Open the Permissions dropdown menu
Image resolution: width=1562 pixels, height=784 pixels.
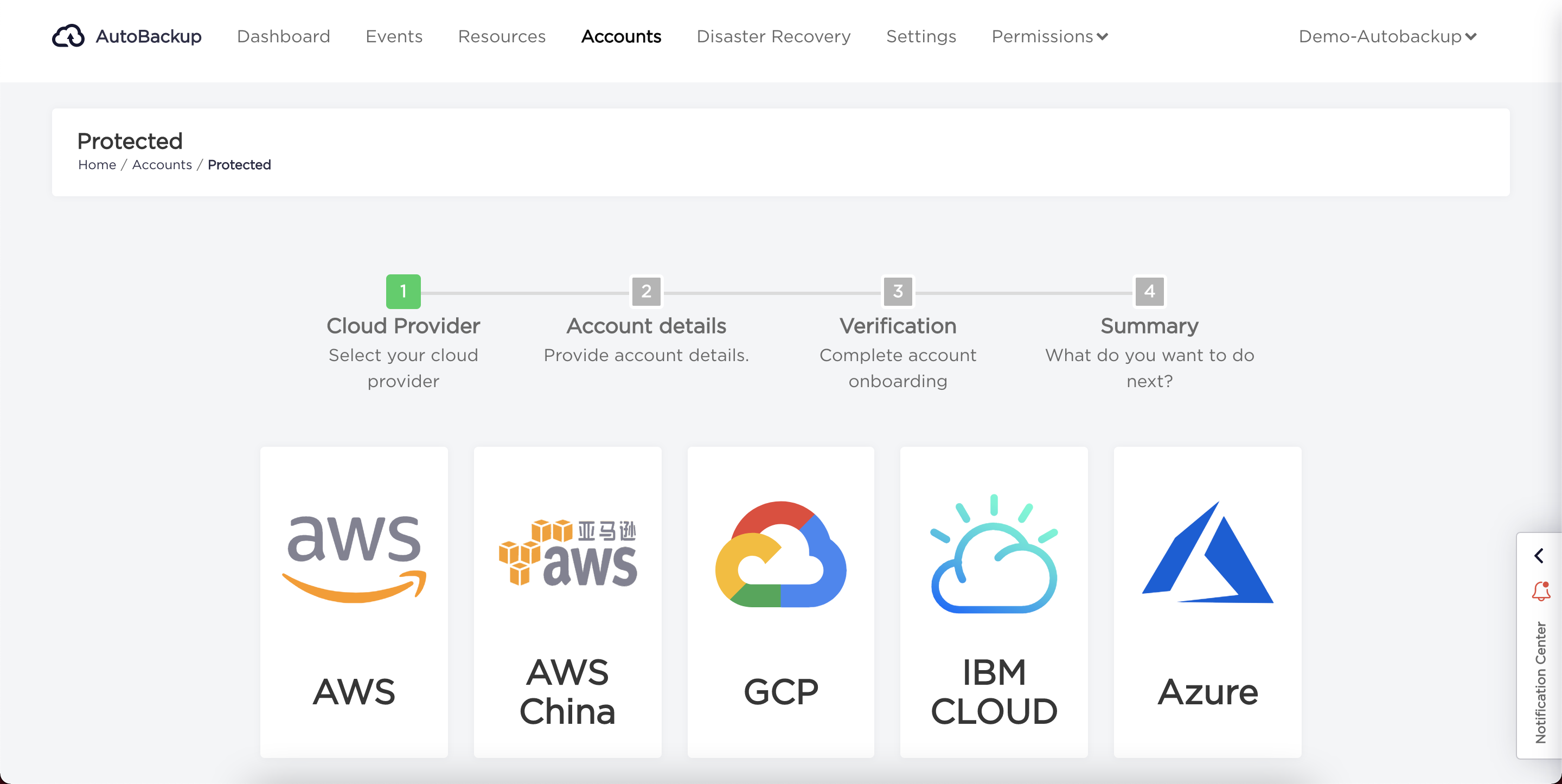click(x=1049, y=36)
